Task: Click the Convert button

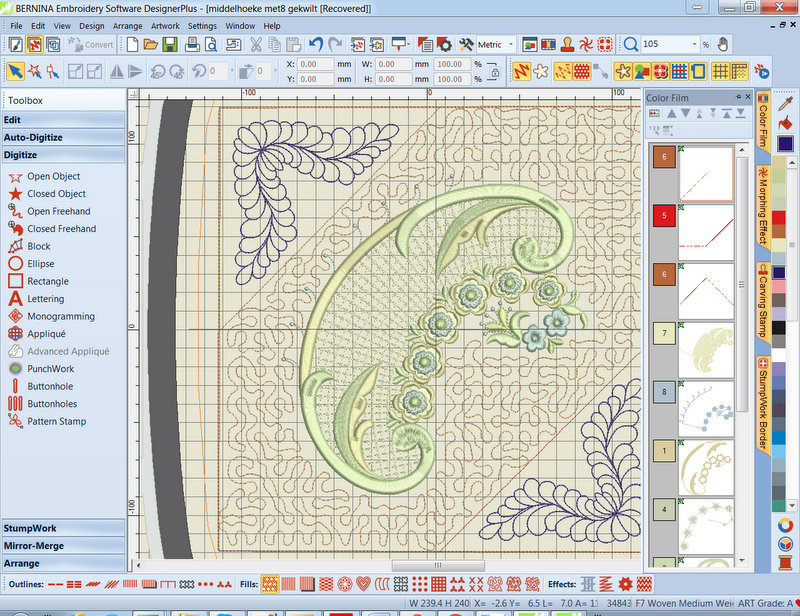Action: [92, 45]
